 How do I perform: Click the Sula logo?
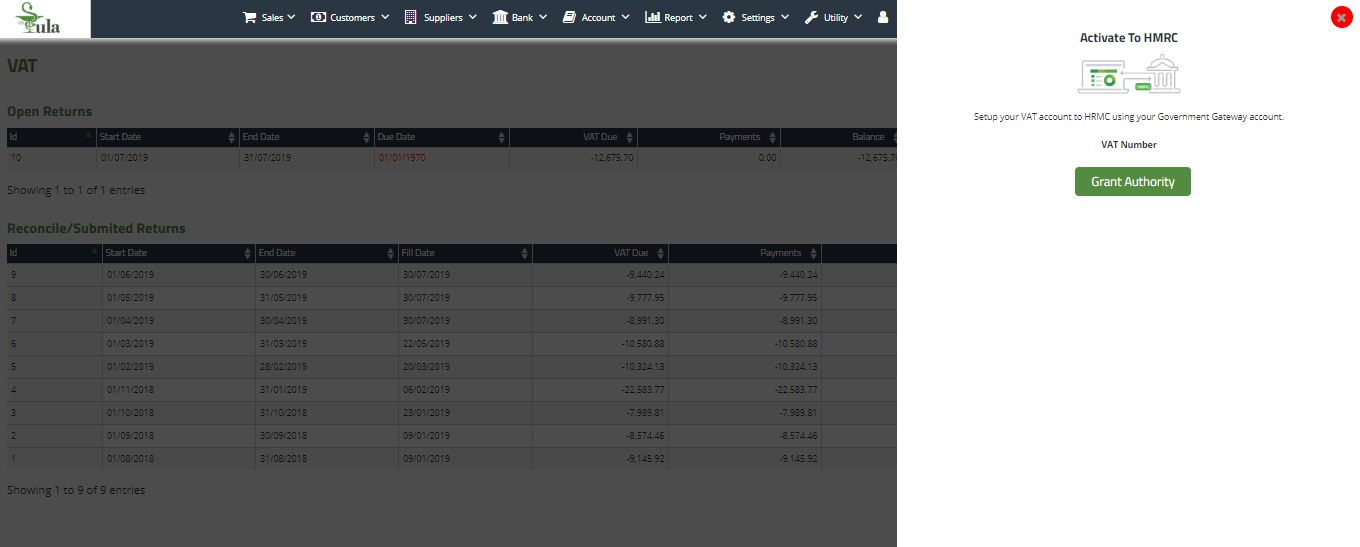45,19
